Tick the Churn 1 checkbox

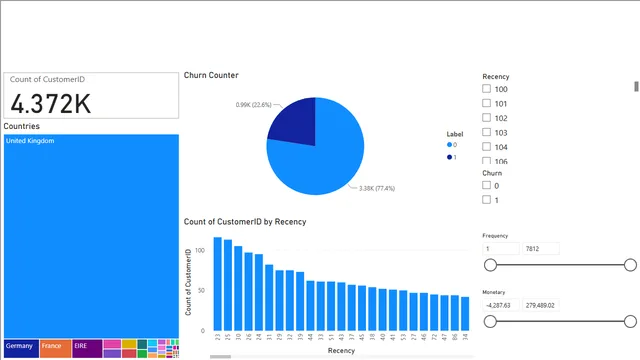tap(486, 200)
